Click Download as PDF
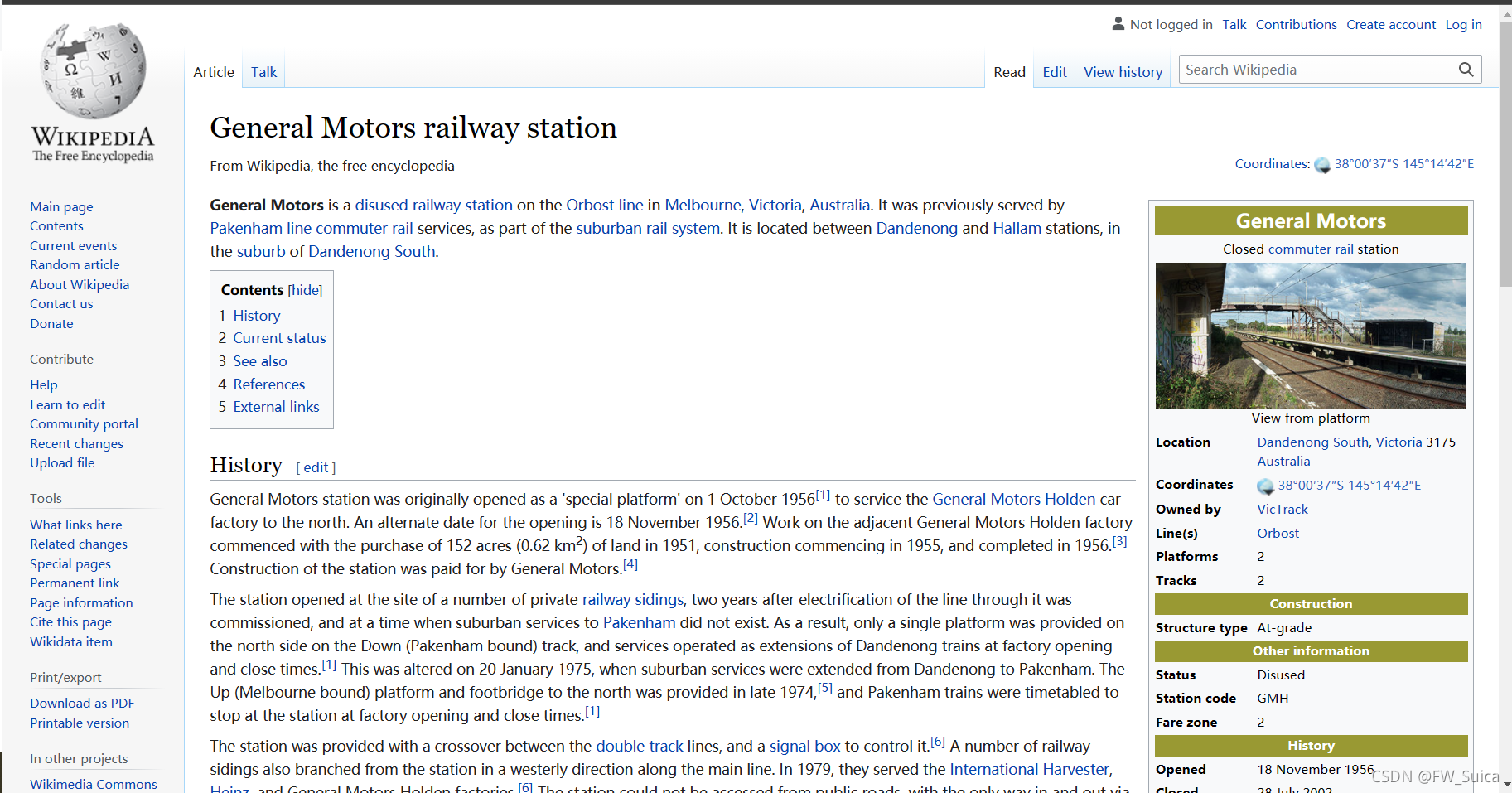 tap(82, 704)
